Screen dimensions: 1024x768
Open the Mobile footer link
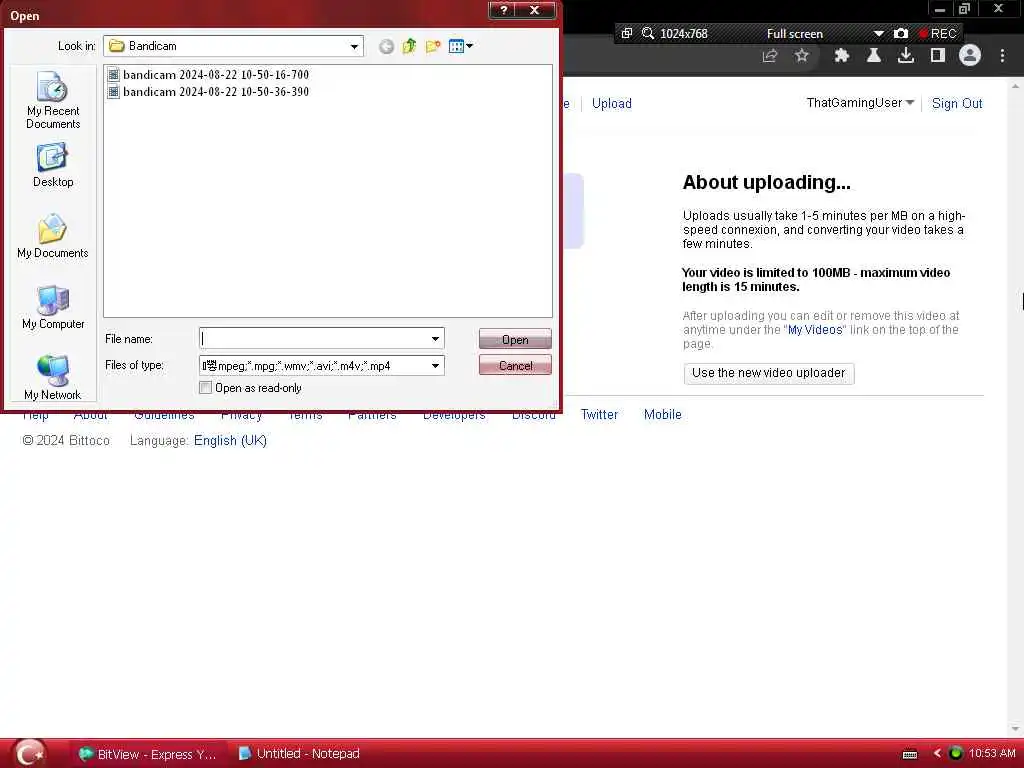(x=662, y=414)
